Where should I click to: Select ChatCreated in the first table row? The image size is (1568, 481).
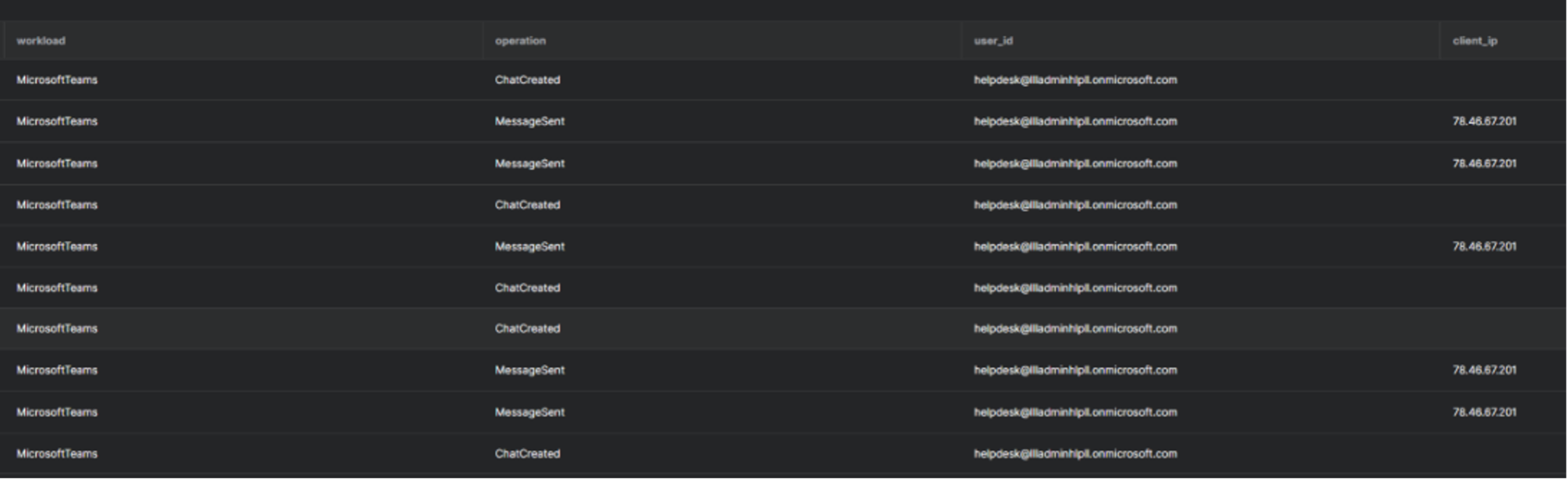[527, 80]
